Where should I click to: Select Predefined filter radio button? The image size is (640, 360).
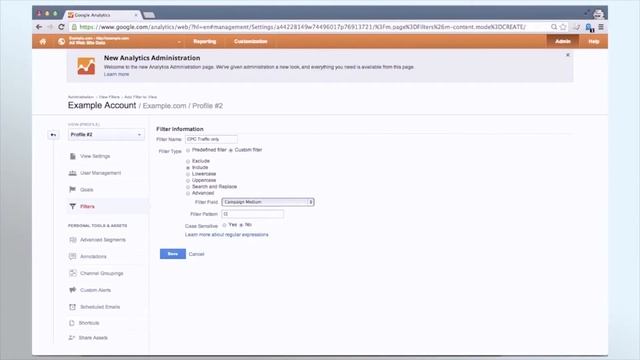[188, 151]
